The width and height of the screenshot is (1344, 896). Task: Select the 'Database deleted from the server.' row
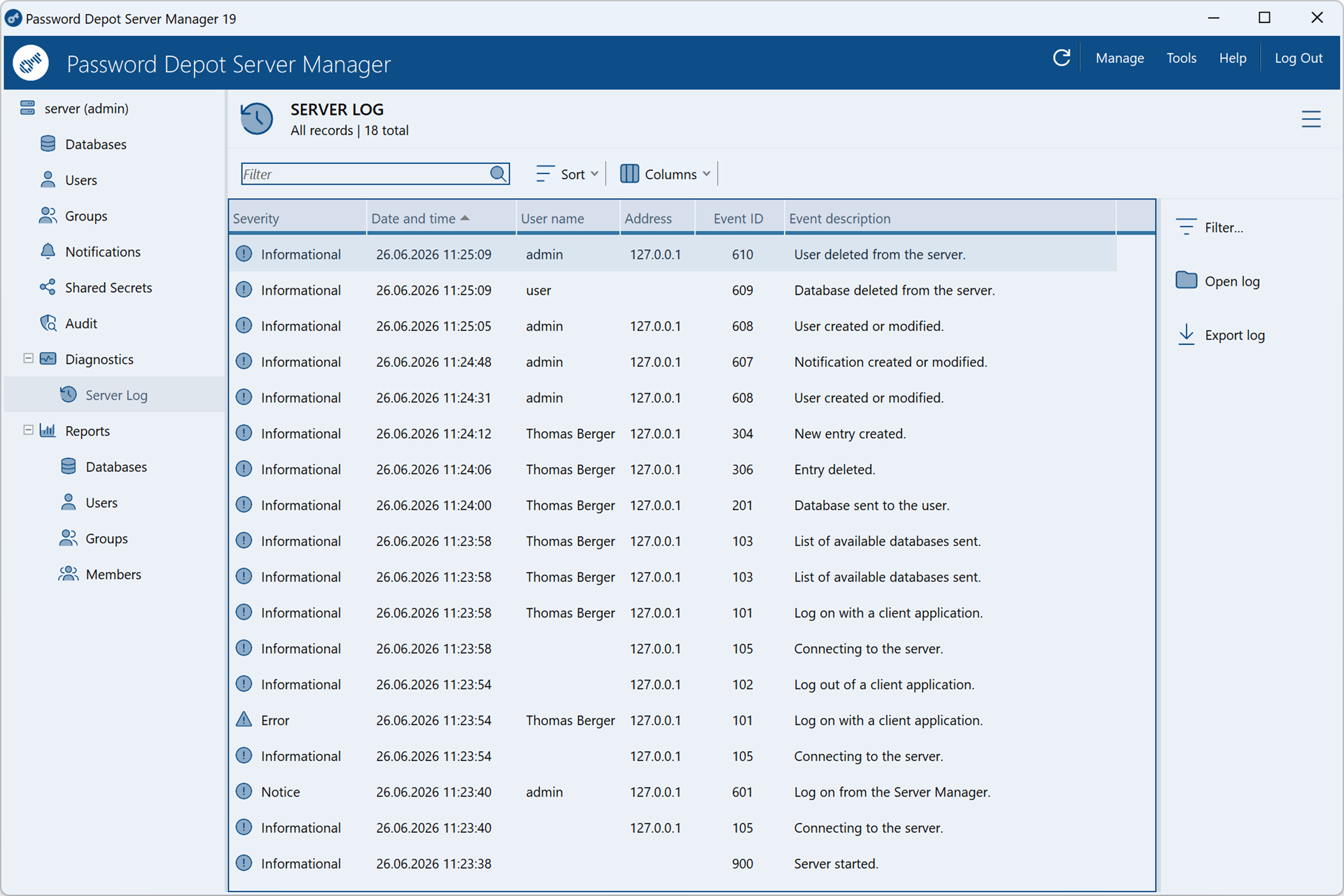click(673, 290)
